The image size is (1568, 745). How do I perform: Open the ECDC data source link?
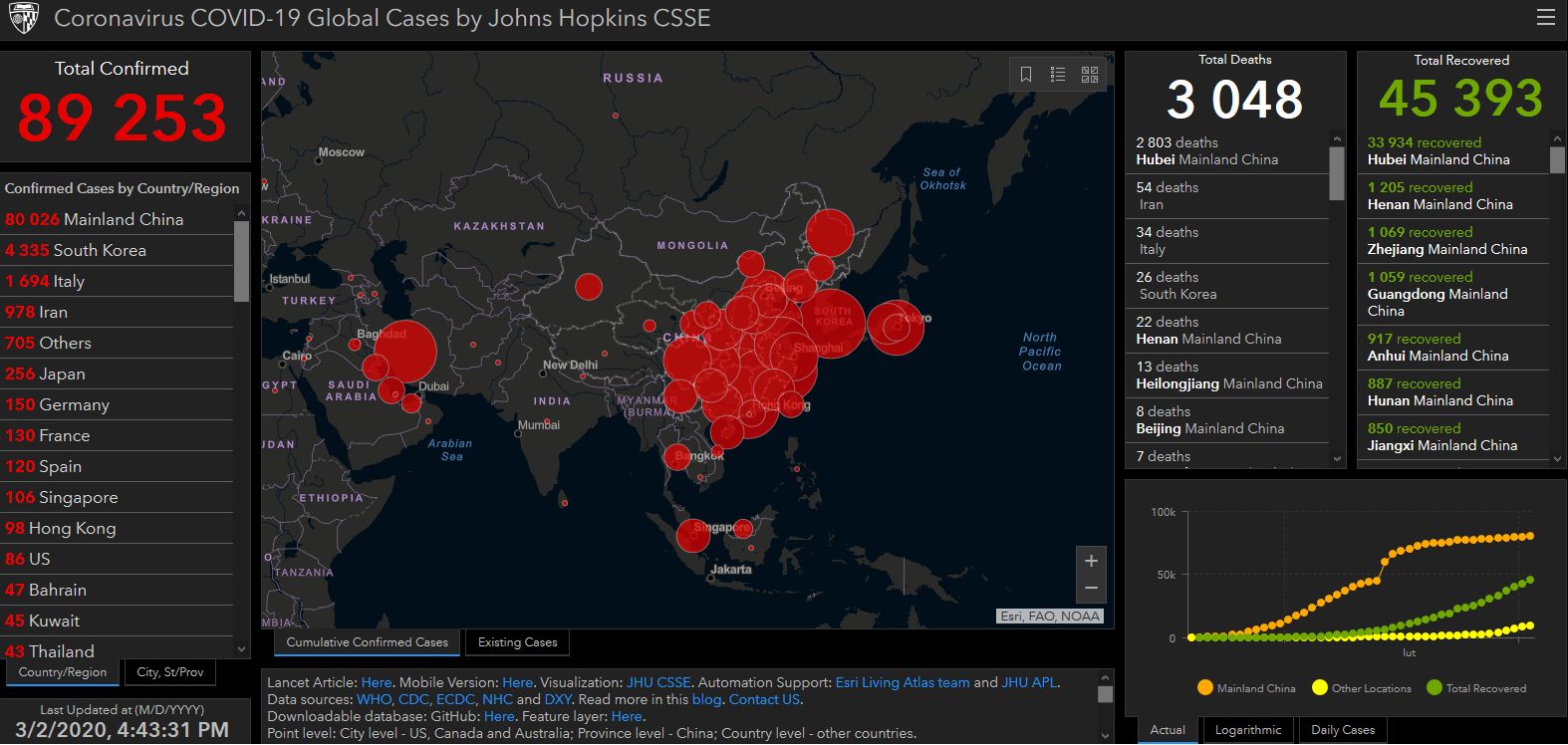(455, 699)
